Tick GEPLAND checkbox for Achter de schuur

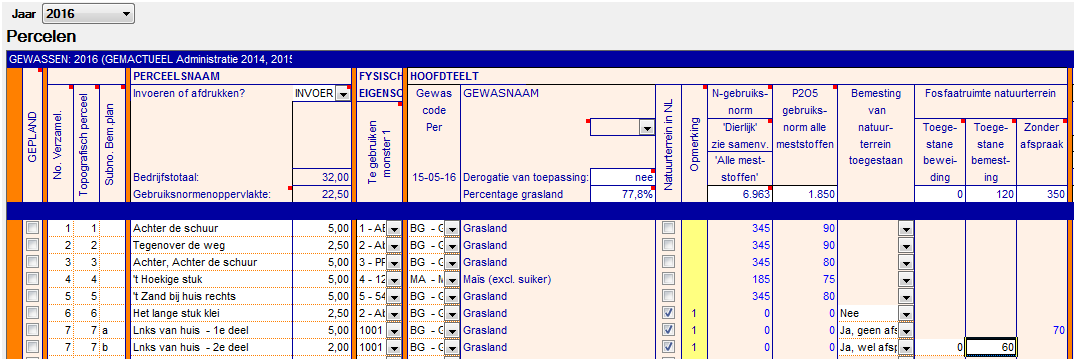(32, 228)
